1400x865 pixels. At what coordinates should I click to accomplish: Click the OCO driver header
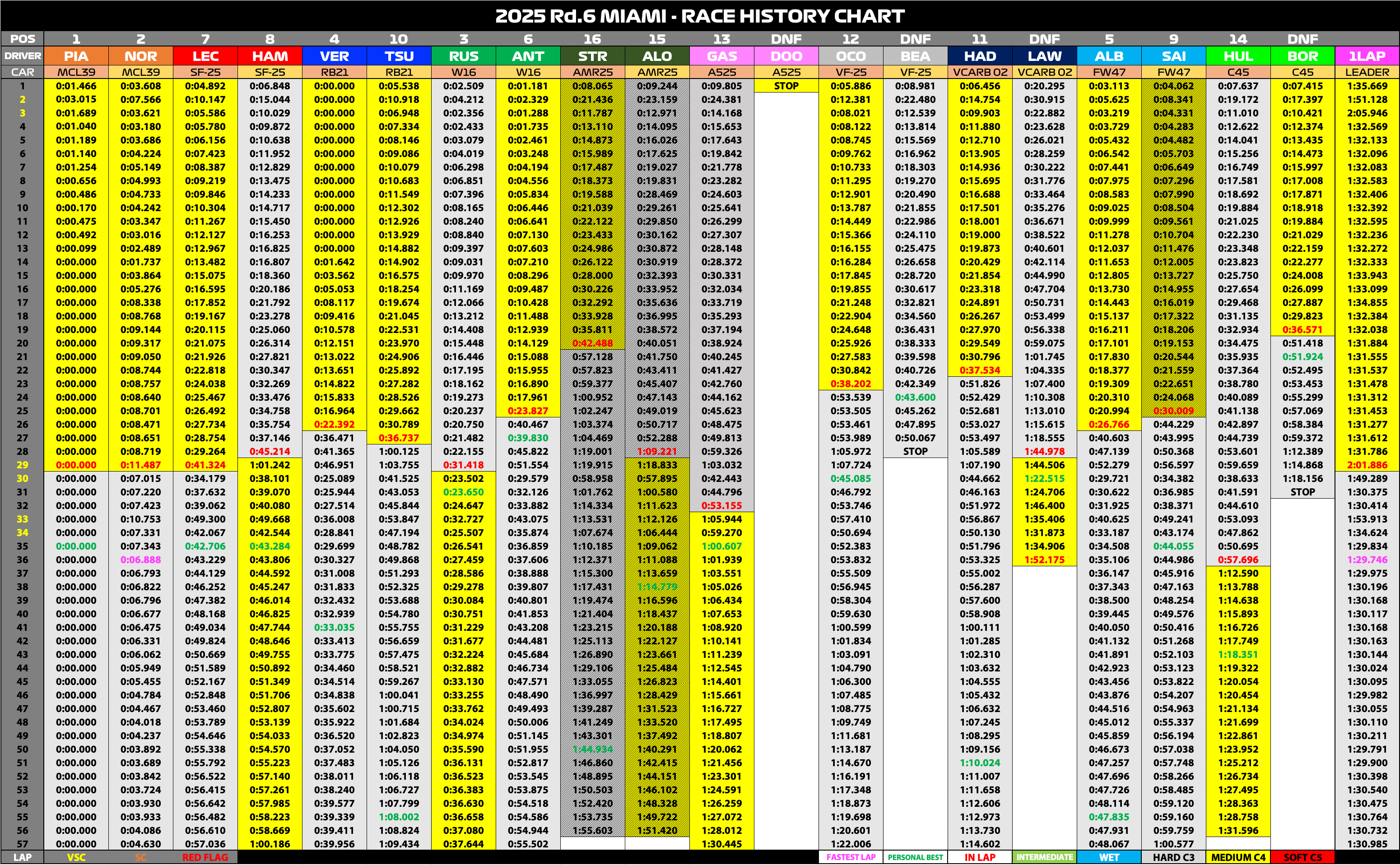[x=851, y=56]
